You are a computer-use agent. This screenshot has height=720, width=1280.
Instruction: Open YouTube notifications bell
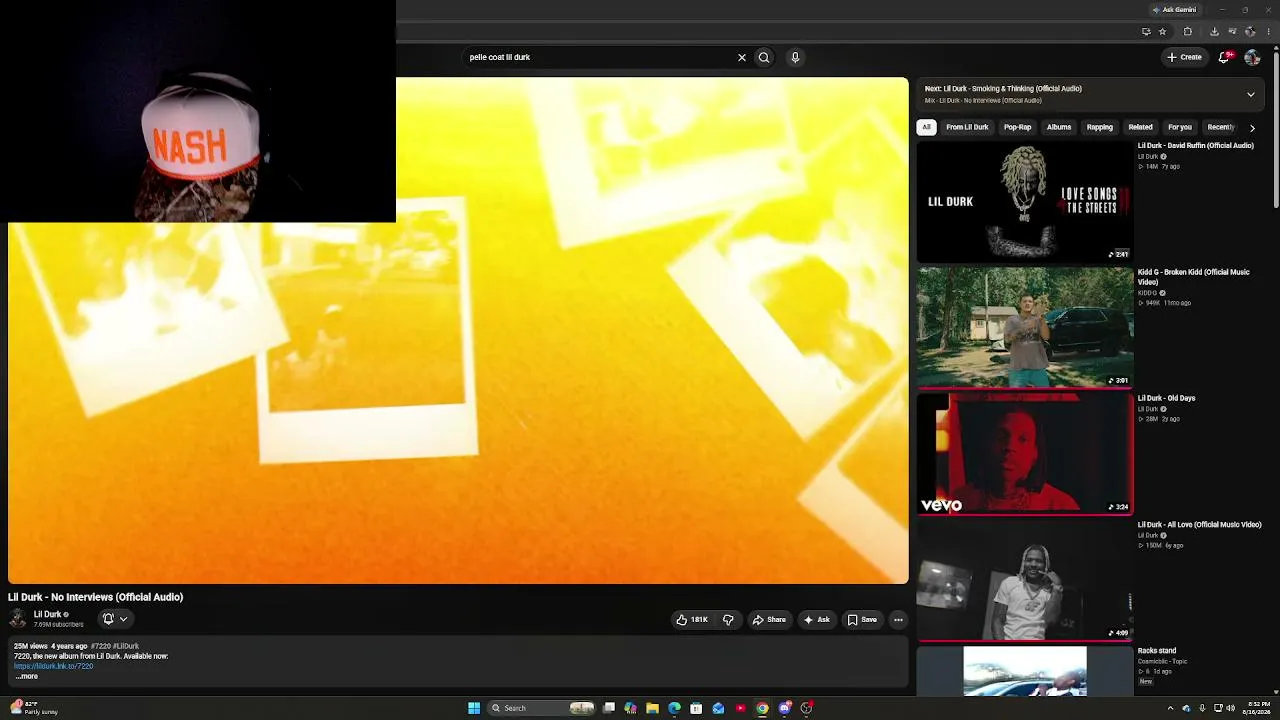[x=1224, y=57]
